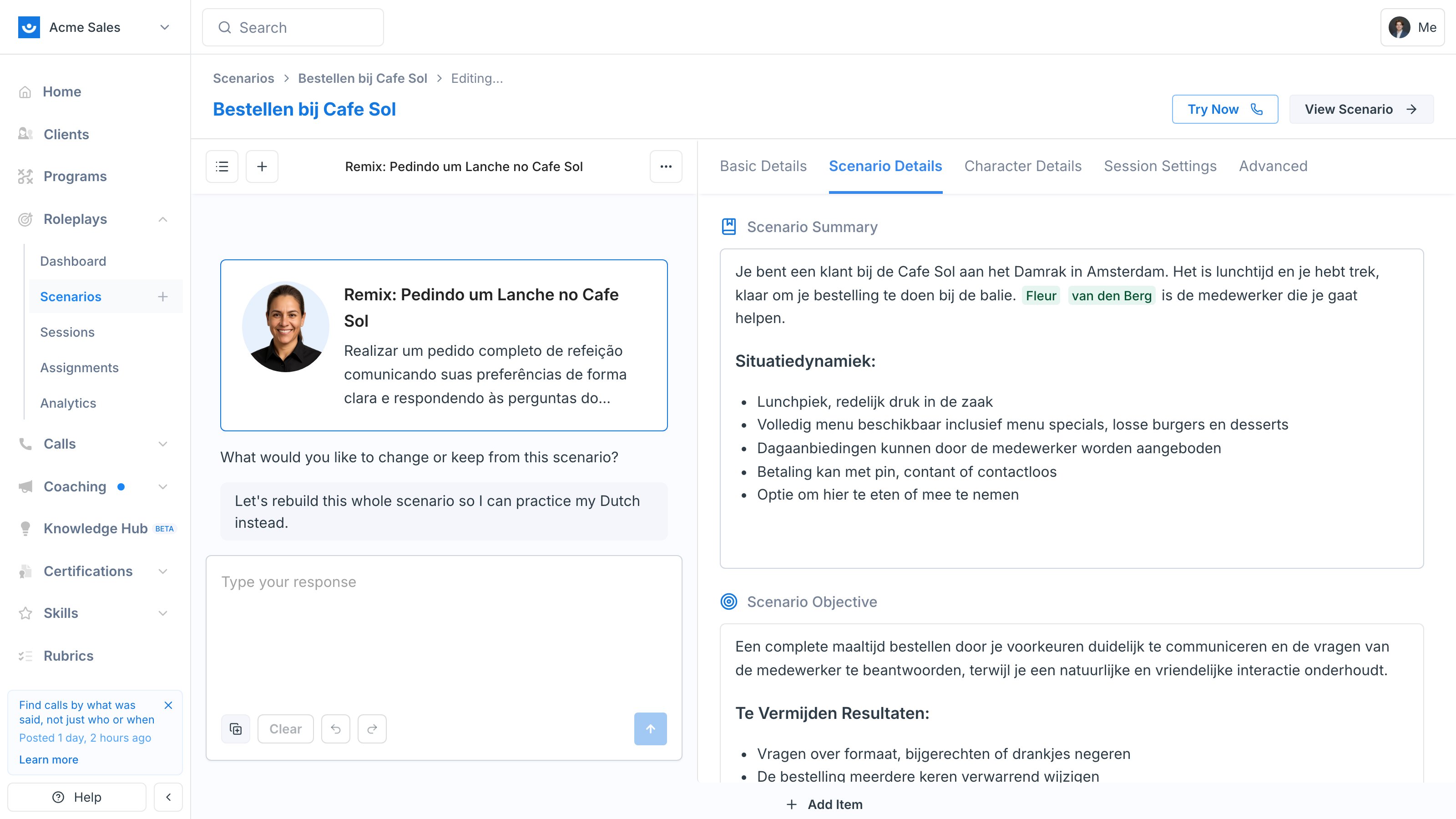
Task: Open Rubrics checklist icon
Action: click(x=25, y=656)
